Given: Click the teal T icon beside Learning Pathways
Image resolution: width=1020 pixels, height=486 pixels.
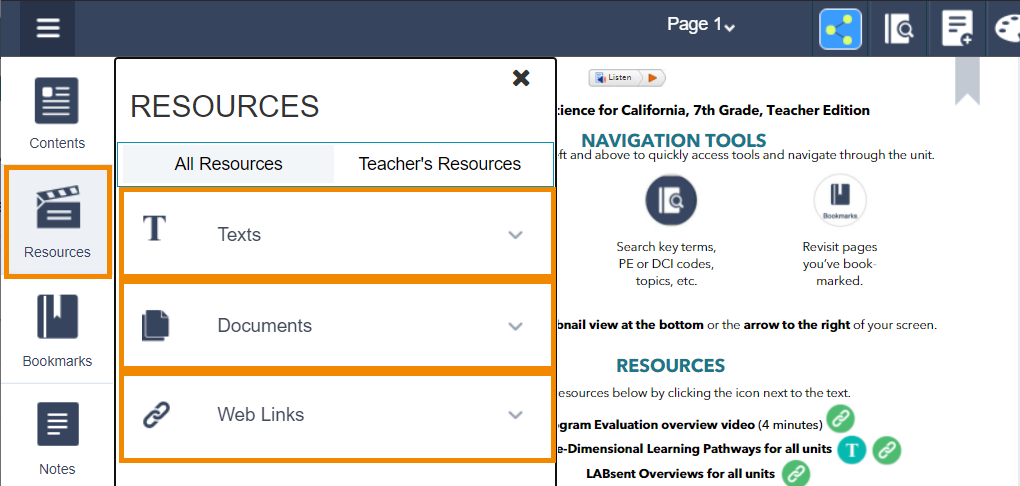Looking at the screenshot, I should tap(851, 449).
